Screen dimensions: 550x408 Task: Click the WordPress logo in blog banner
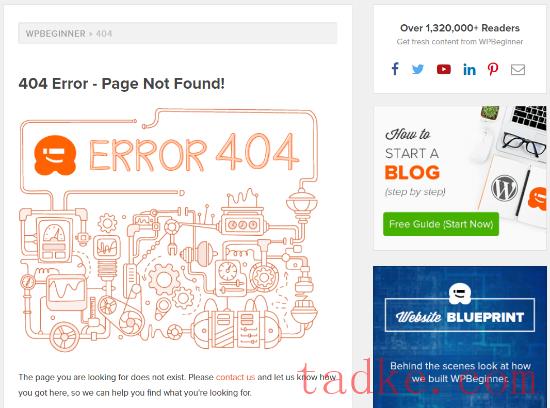coord(504,188)
